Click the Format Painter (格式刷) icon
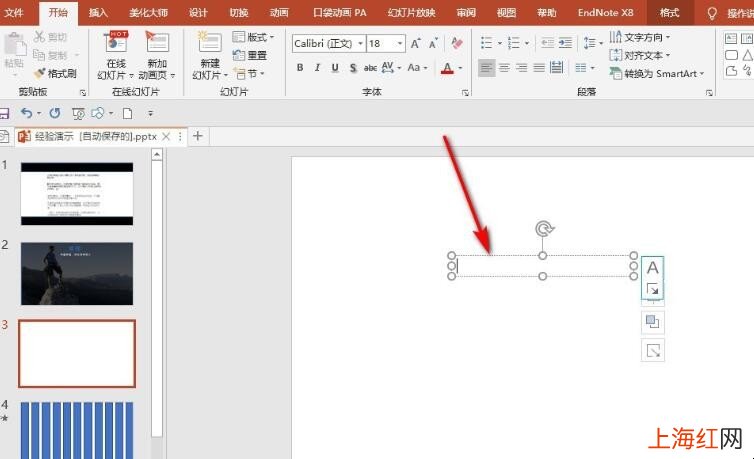Screen dimensions: 754x459 coord(39,74)
